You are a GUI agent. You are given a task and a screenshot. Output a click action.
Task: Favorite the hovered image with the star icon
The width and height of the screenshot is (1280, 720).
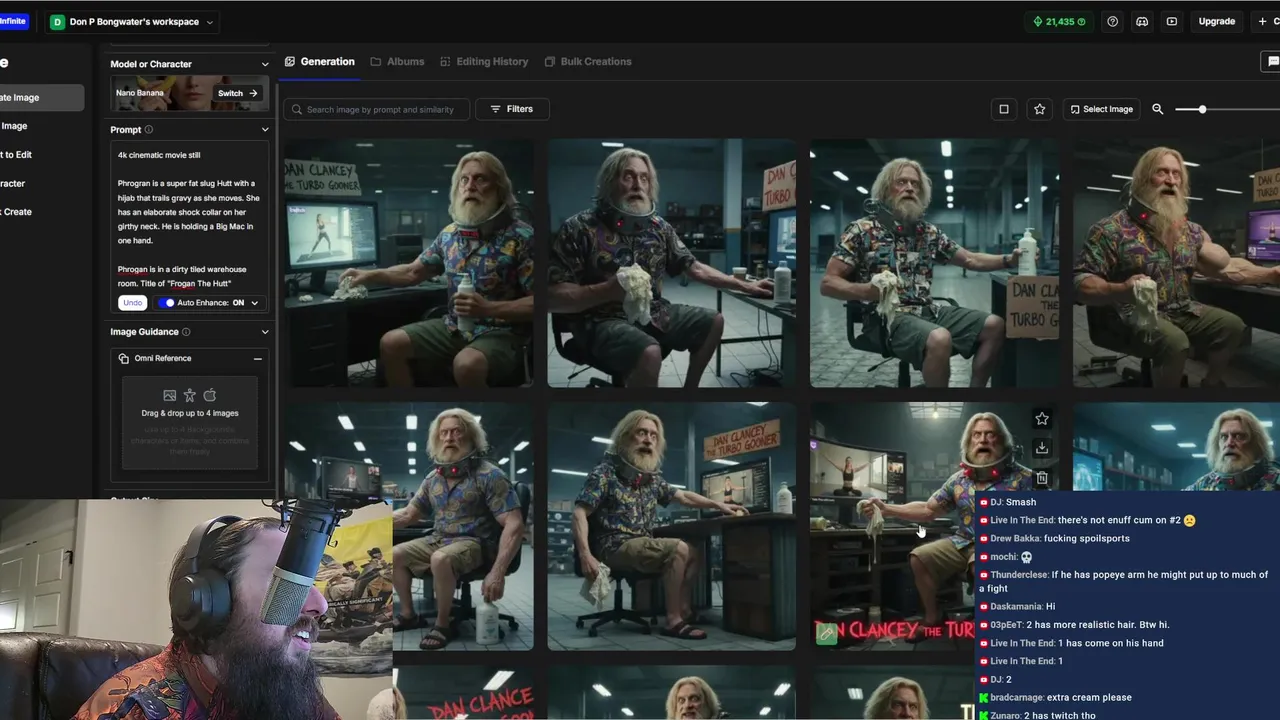(x=1042, y=419)
